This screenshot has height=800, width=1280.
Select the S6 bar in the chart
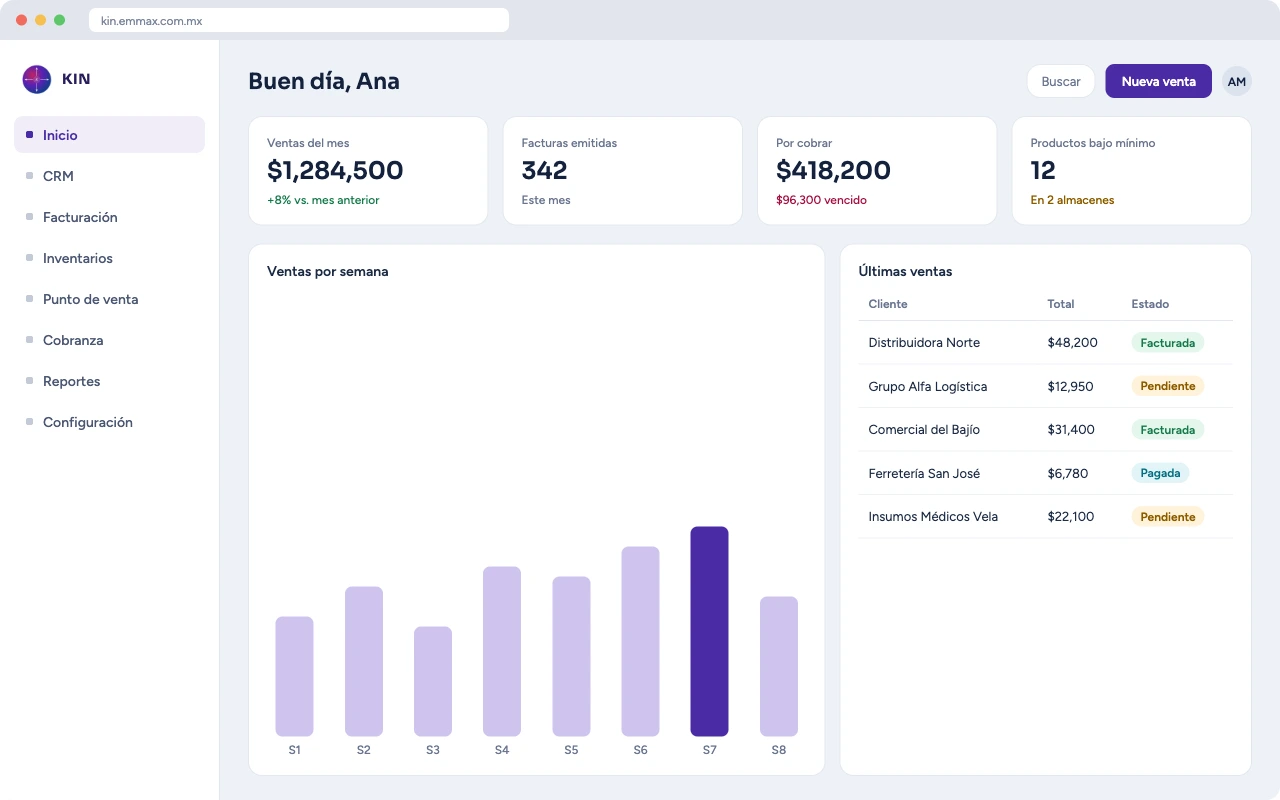(640, 641)
